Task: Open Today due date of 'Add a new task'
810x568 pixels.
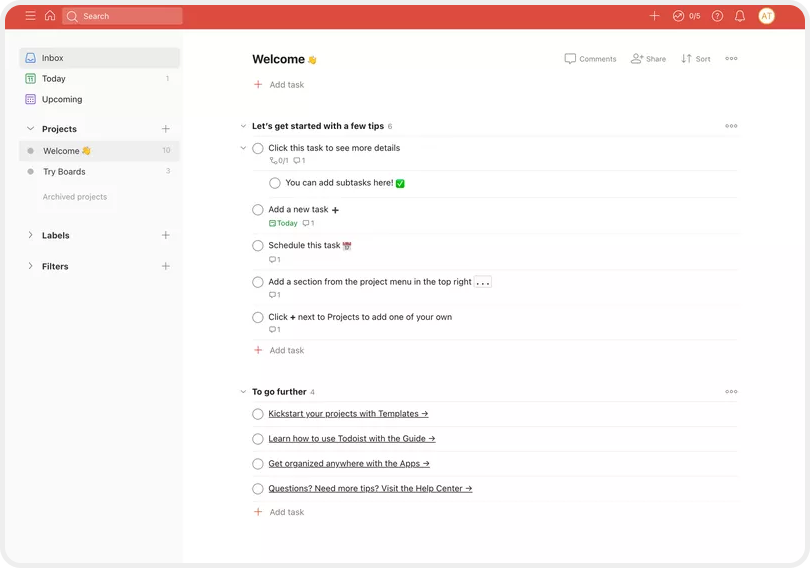Action: [283, 223]
